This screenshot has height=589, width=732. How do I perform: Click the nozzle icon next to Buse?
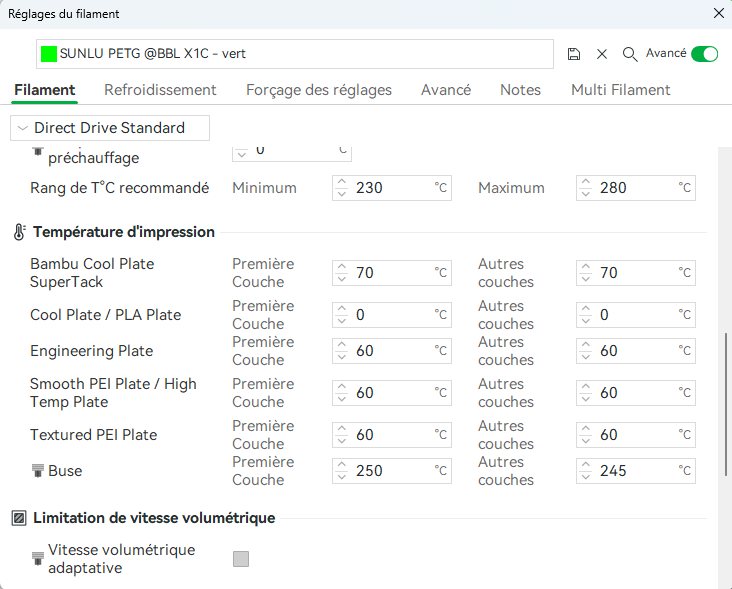[x=38, y=471]
